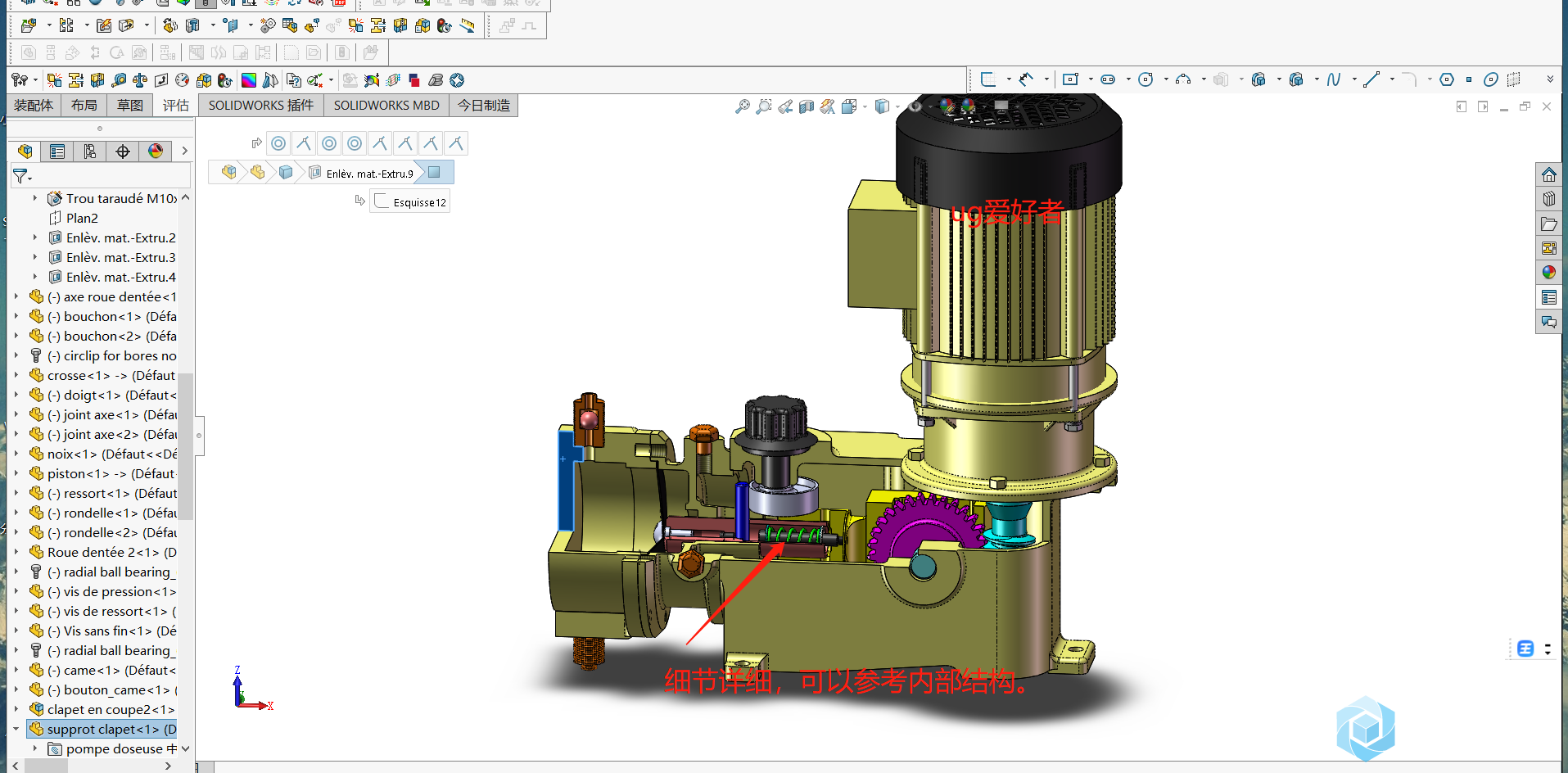Switch to the DisplayManager color tab
The image size is (1568, 773).
pos(156,151)
